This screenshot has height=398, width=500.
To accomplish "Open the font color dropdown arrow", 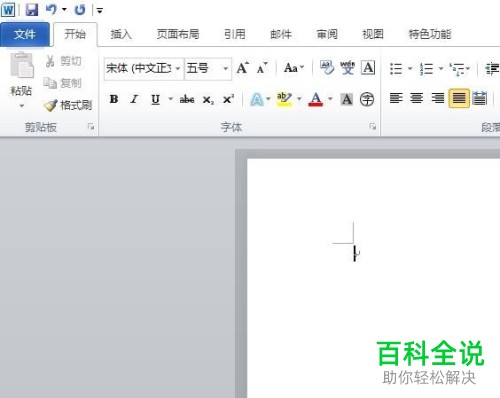I will 330,99.
